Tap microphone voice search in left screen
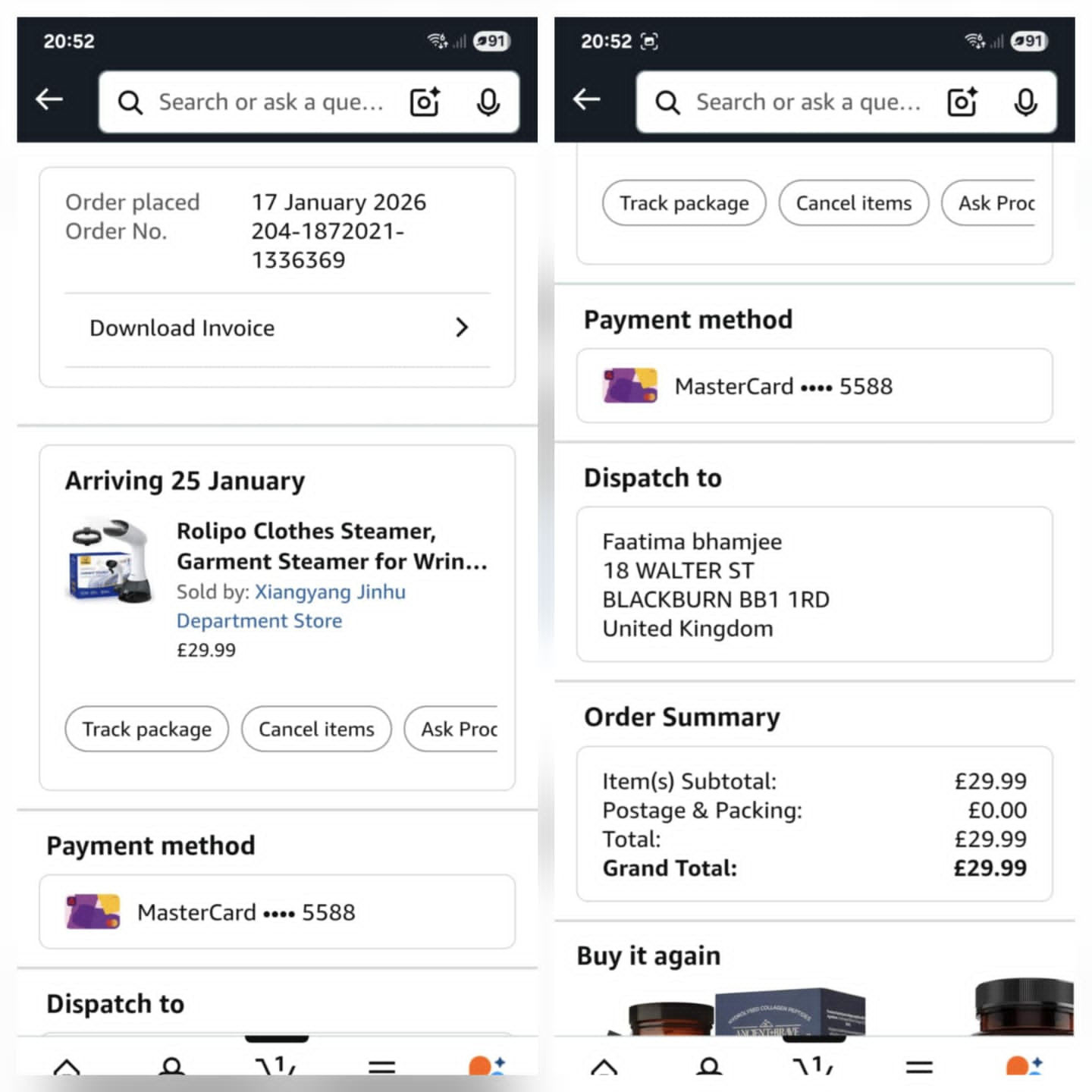The width and height of the screenshot is (1092, 1092). pos(488,102)
